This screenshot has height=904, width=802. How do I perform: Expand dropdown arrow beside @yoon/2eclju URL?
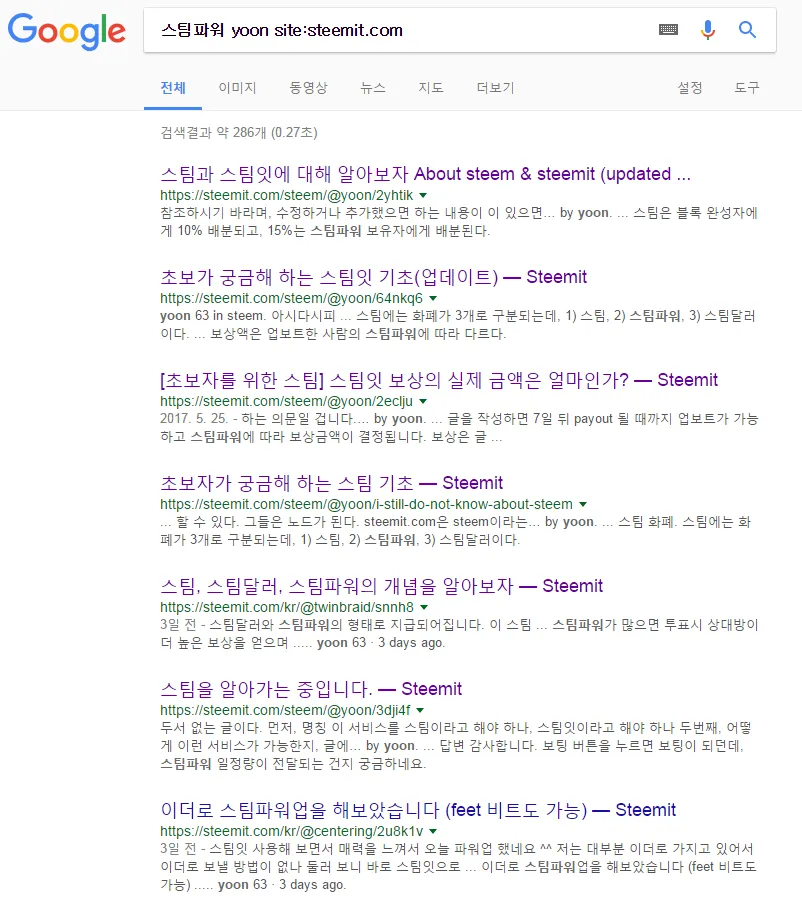(x=423, y=401)
